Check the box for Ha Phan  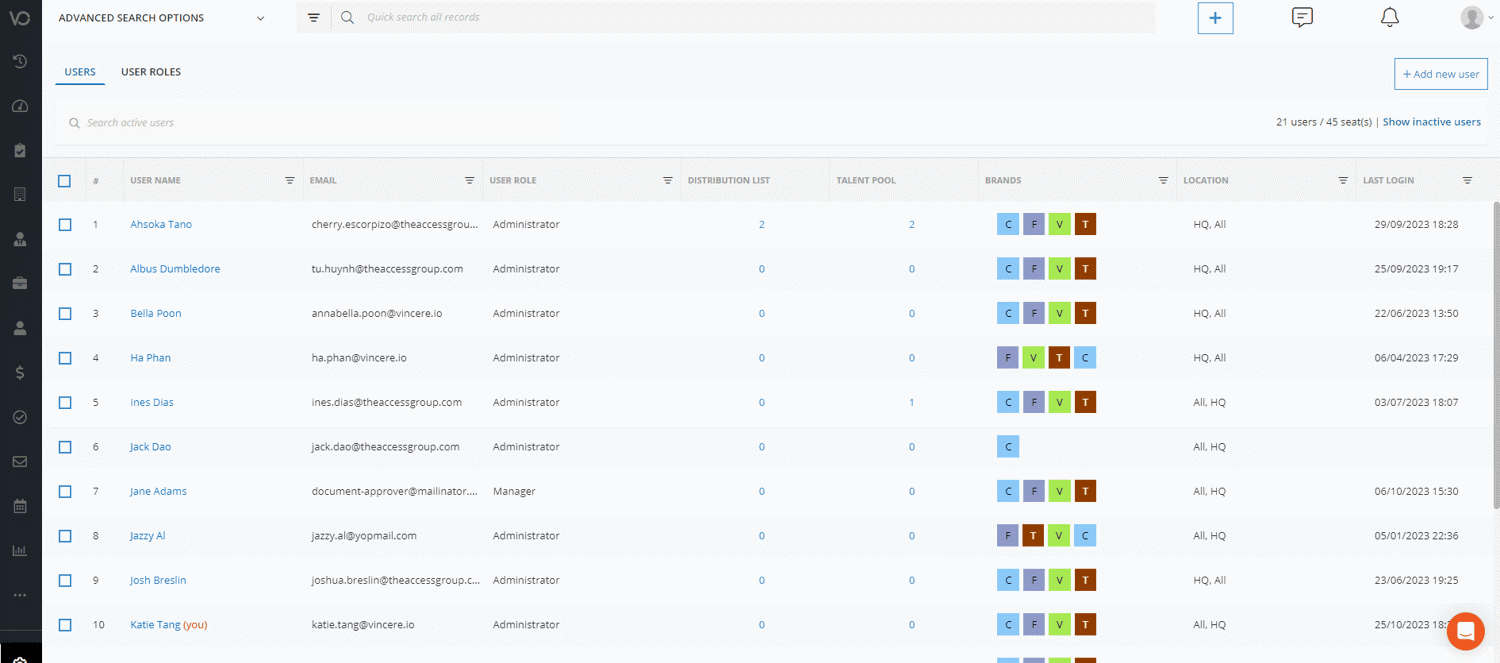[x=65, y=358]
